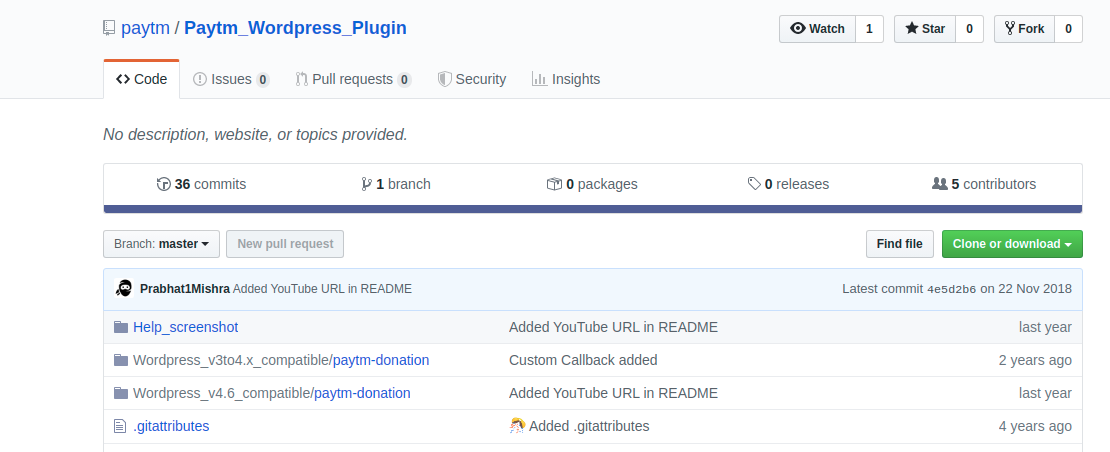Click the Find file button
This screenshot has width=1110, height=452.
pyautogui.click(x=899, y=244)
